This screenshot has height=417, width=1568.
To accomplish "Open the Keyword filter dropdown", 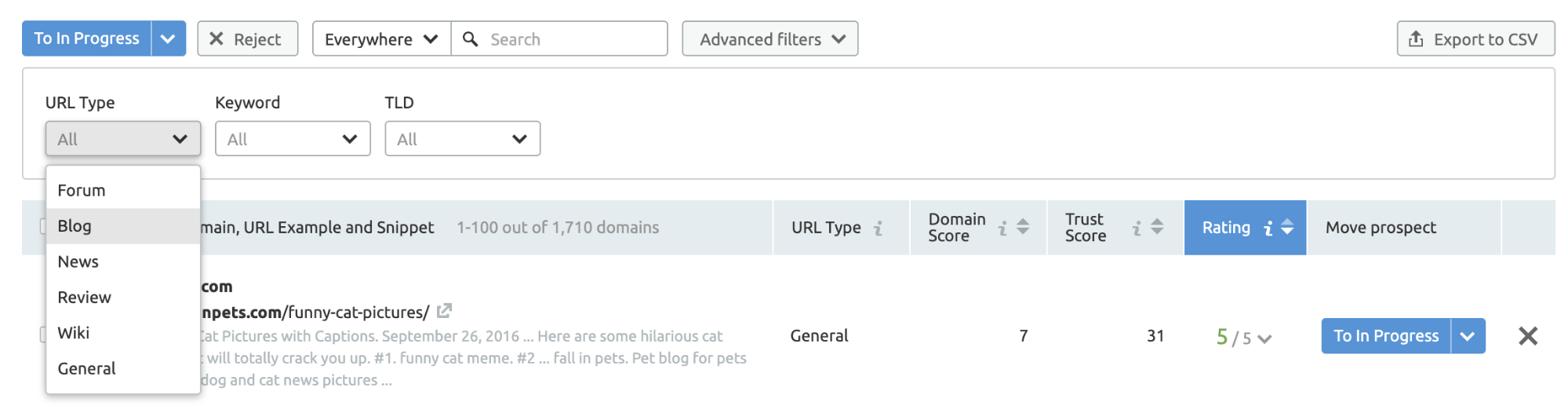I will tap(293, 139).
